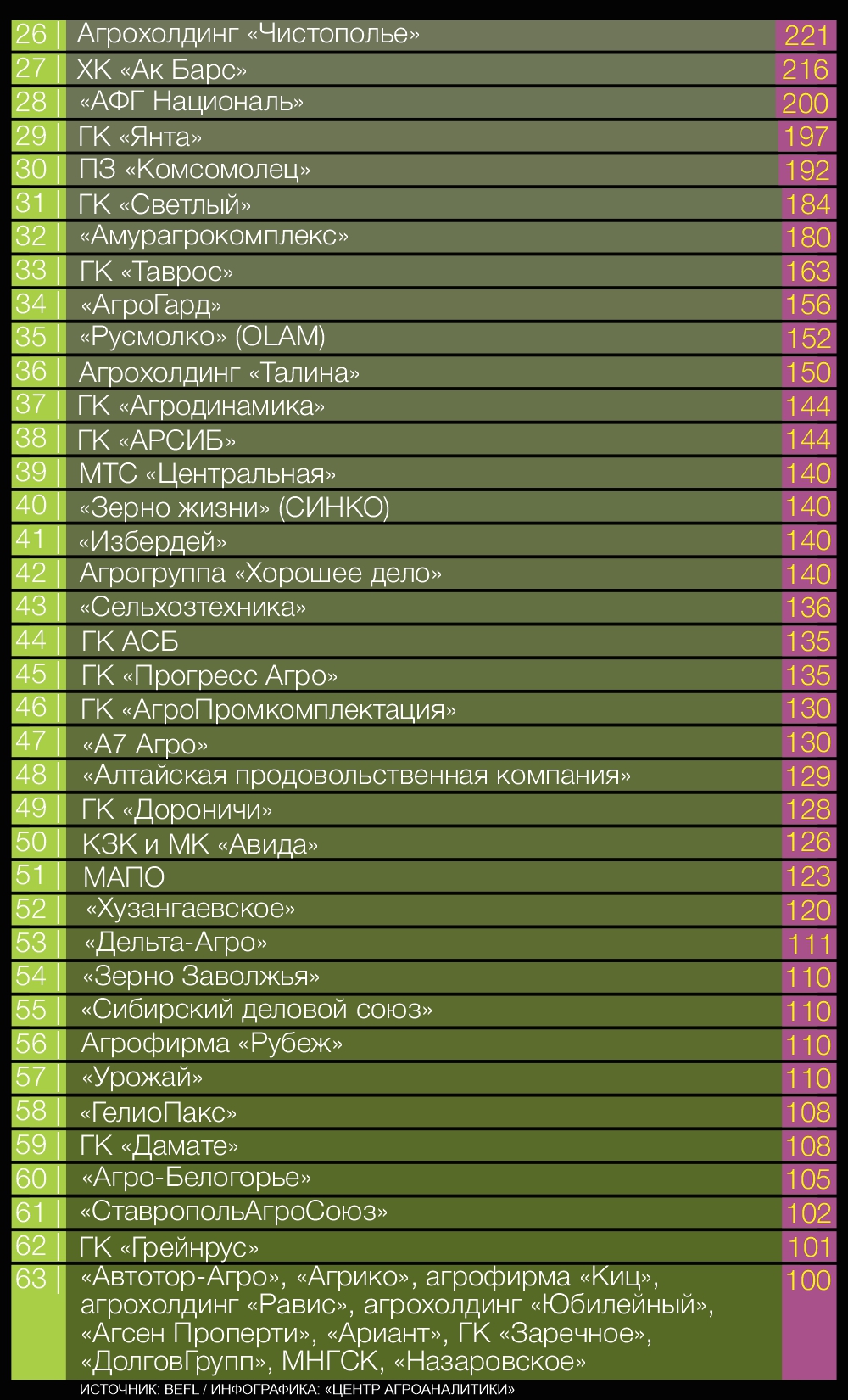The height and width of the screenshot is (1400, 848).
Task: Click «Агро-Белогорье» text
Action: tap(196, 1178)
